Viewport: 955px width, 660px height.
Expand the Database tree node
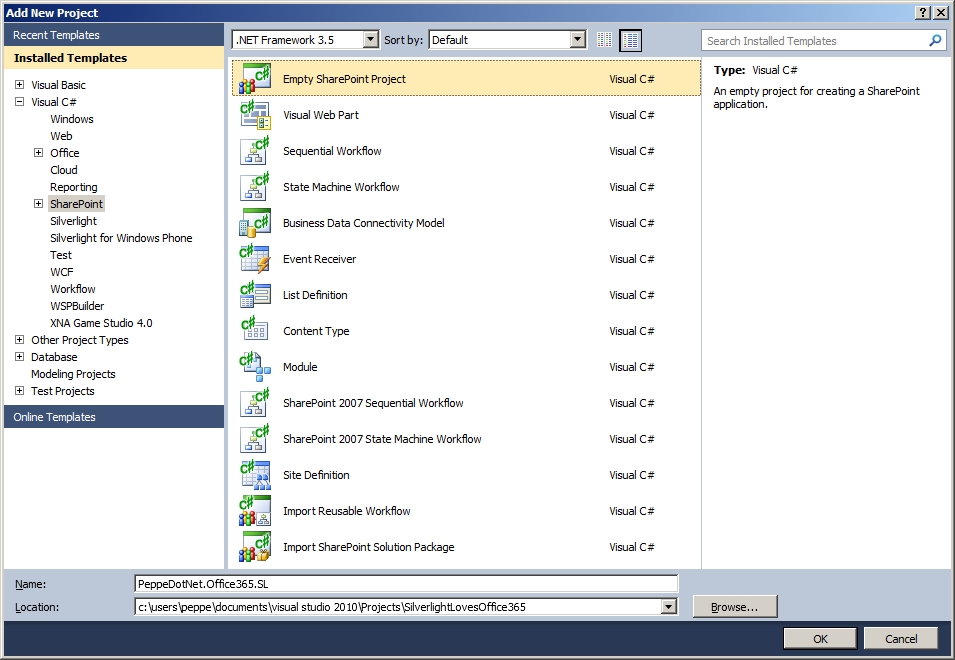click(x=19, y=357)
